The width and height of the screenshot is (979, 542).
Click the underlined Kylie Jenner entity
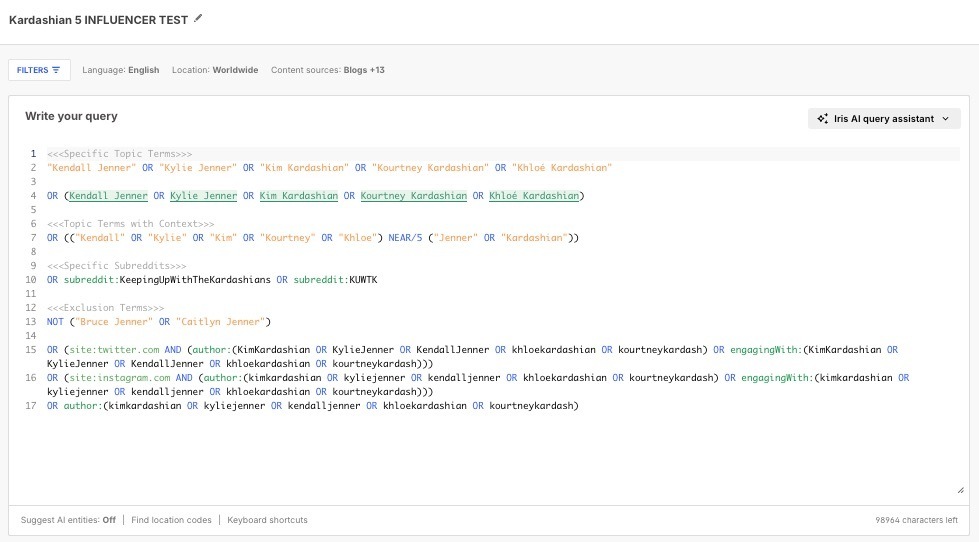coord(204,195)
